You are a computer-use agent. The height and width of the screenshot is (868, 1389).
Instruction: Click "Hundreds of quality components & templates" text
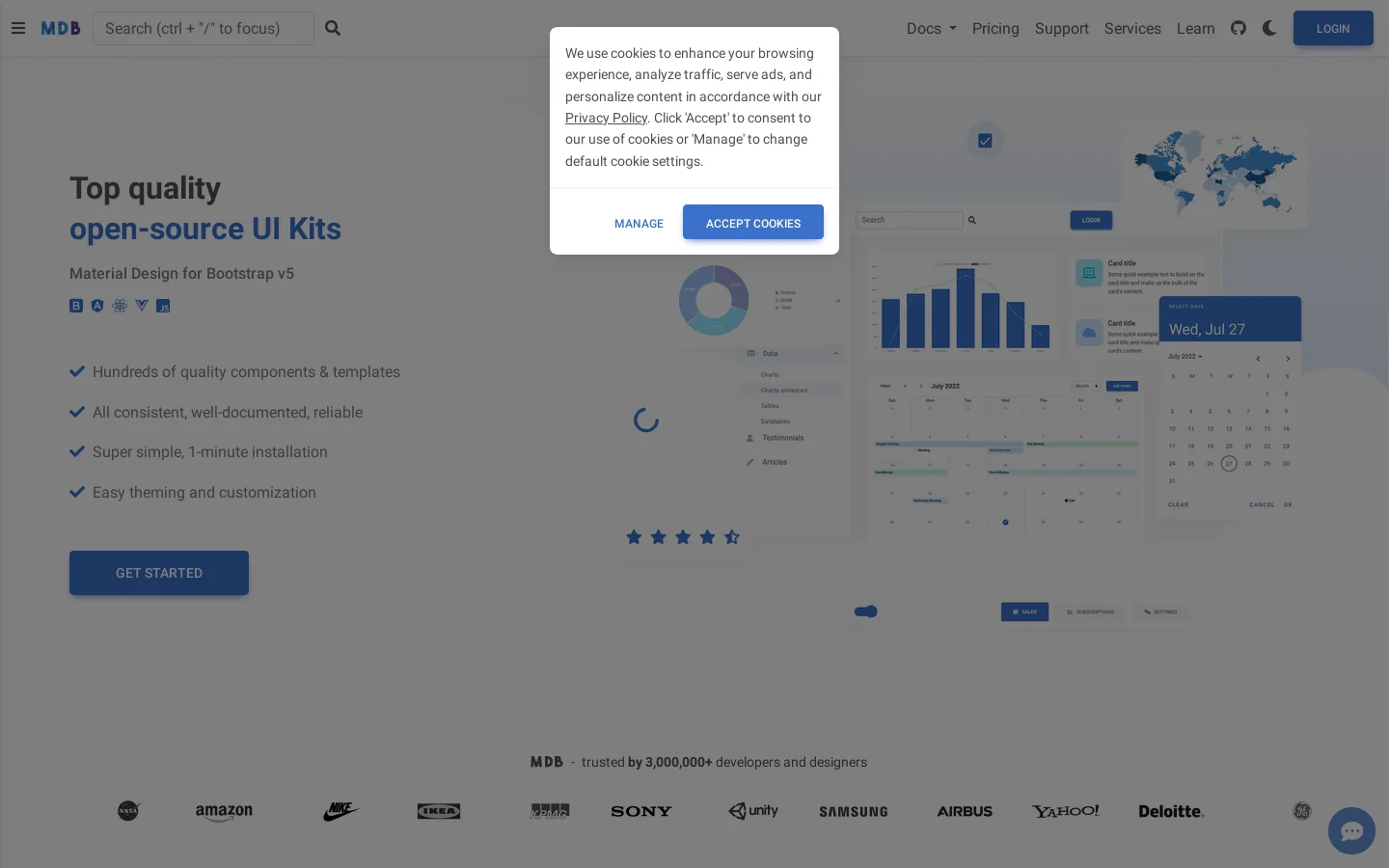(246, 372)
